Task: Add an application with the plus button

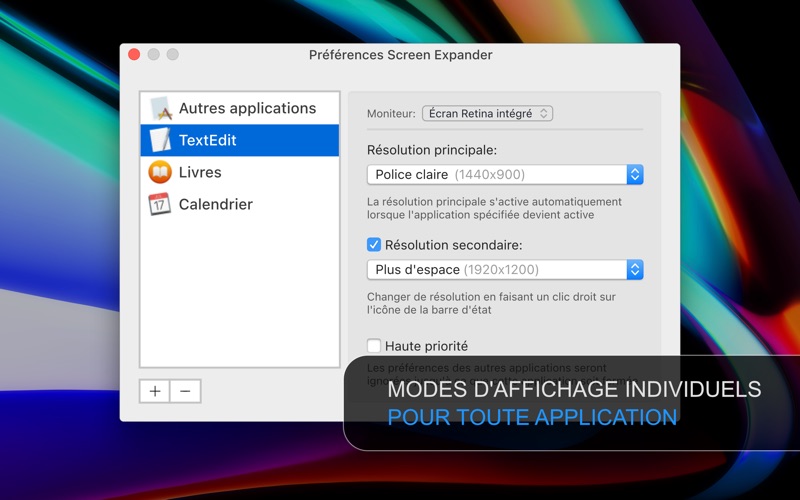Action: point(155,391)
